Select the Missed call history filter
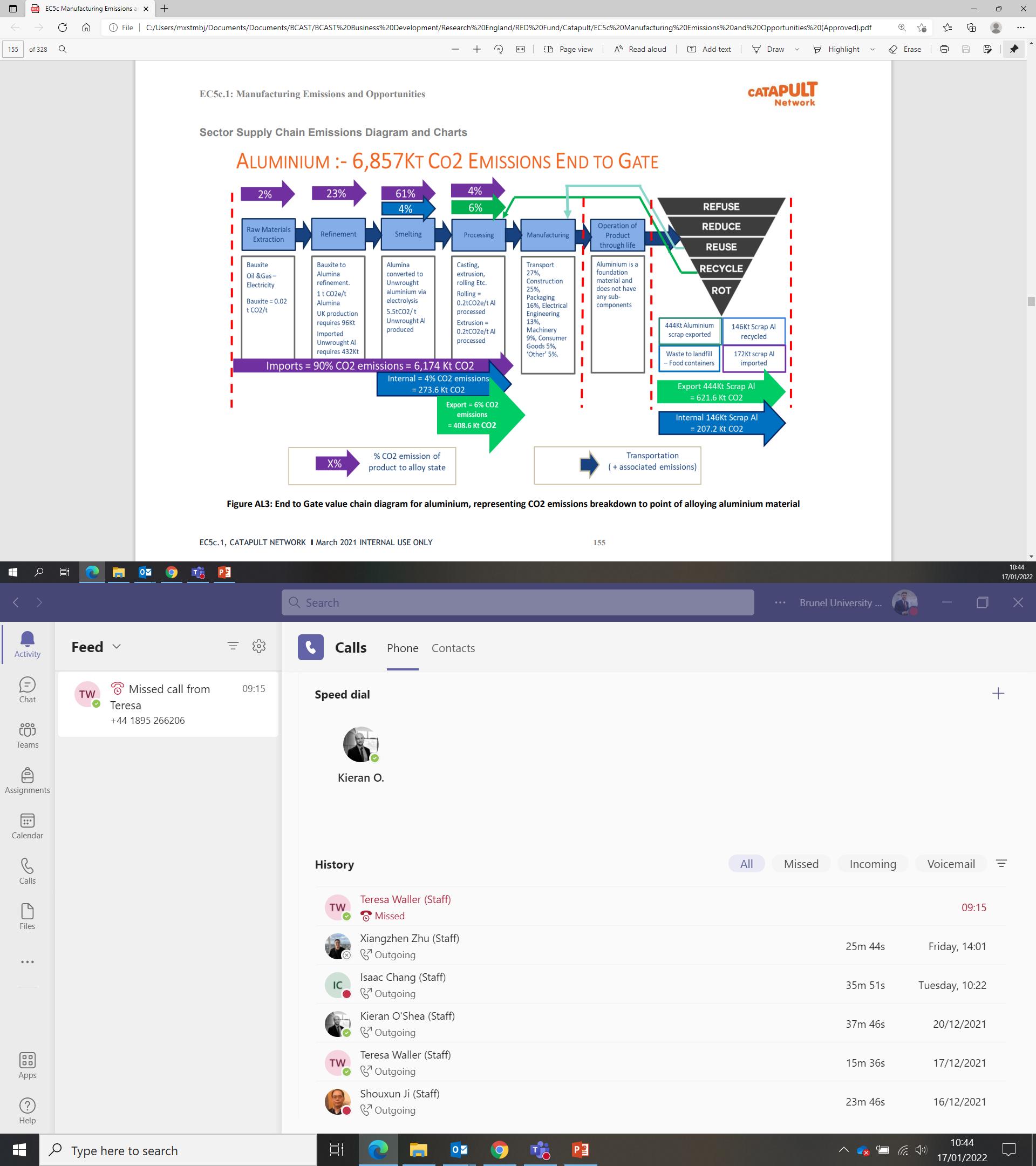1036x1166 pixels. click(801, 864)
